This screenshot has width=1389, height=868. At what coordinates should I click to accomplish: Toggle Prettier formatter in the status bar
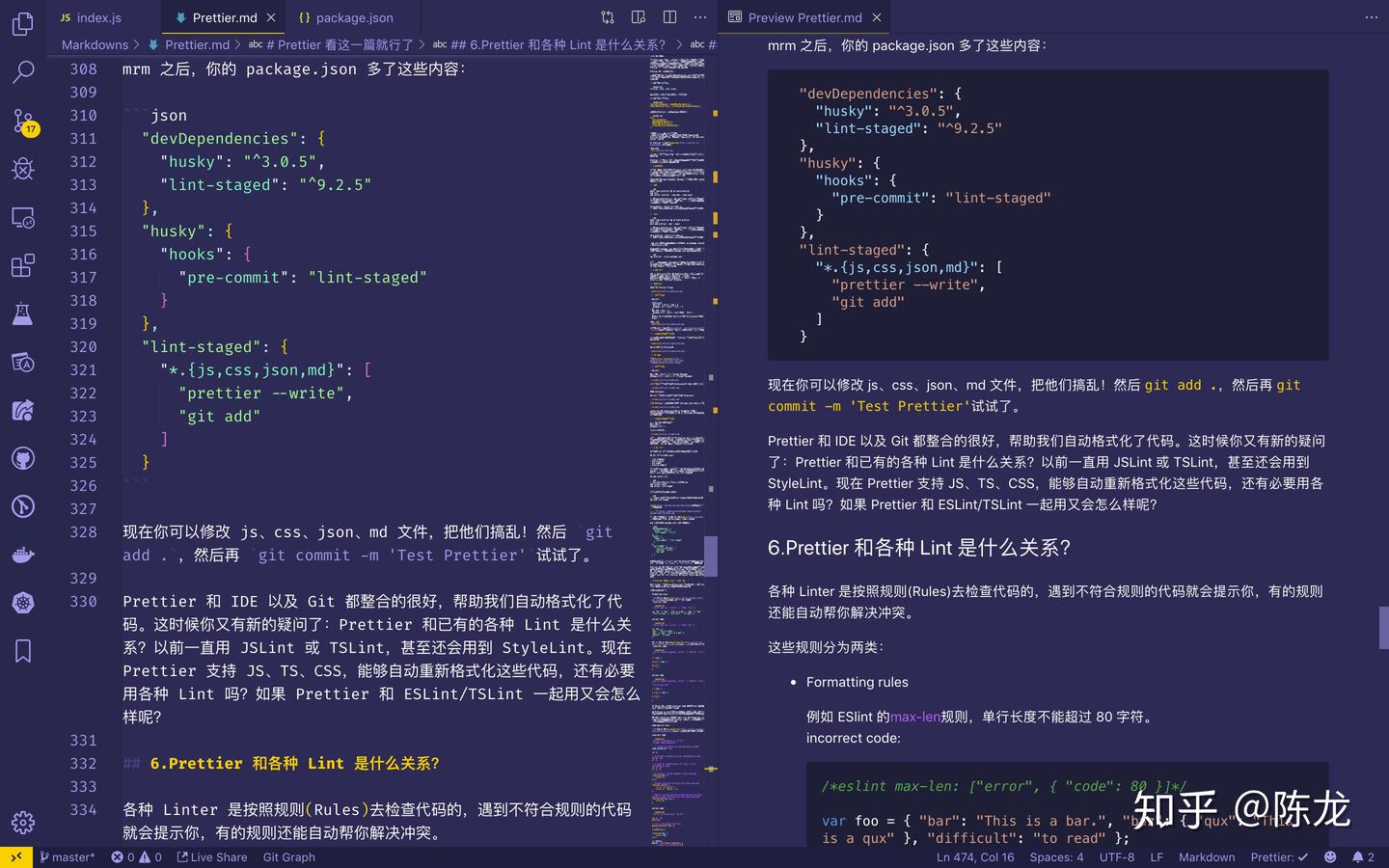(x=1279, y=856)
